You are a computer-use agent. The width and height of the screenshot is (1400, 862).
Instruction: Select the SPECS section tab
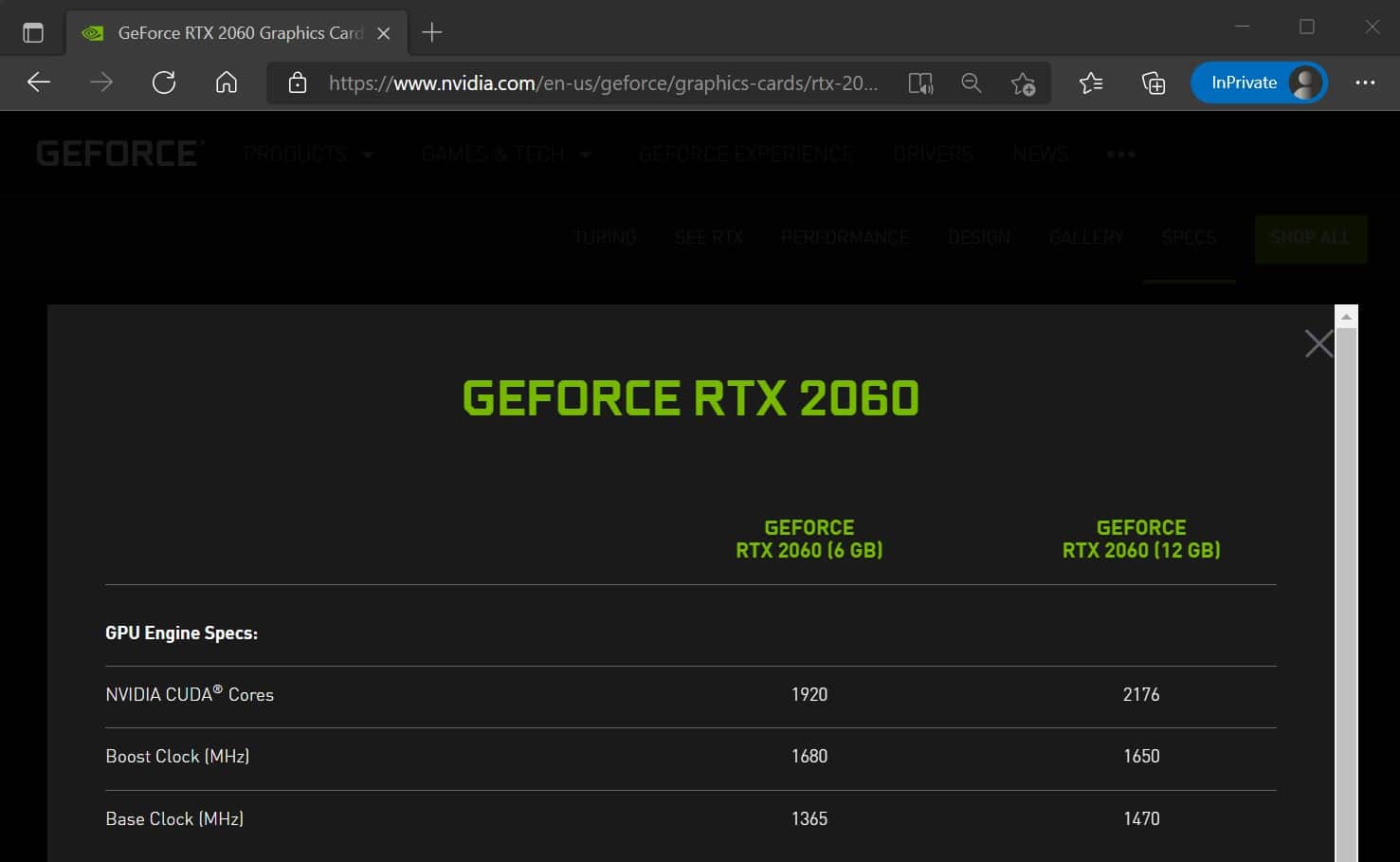pyautogui.click(x=1189, y=237)
